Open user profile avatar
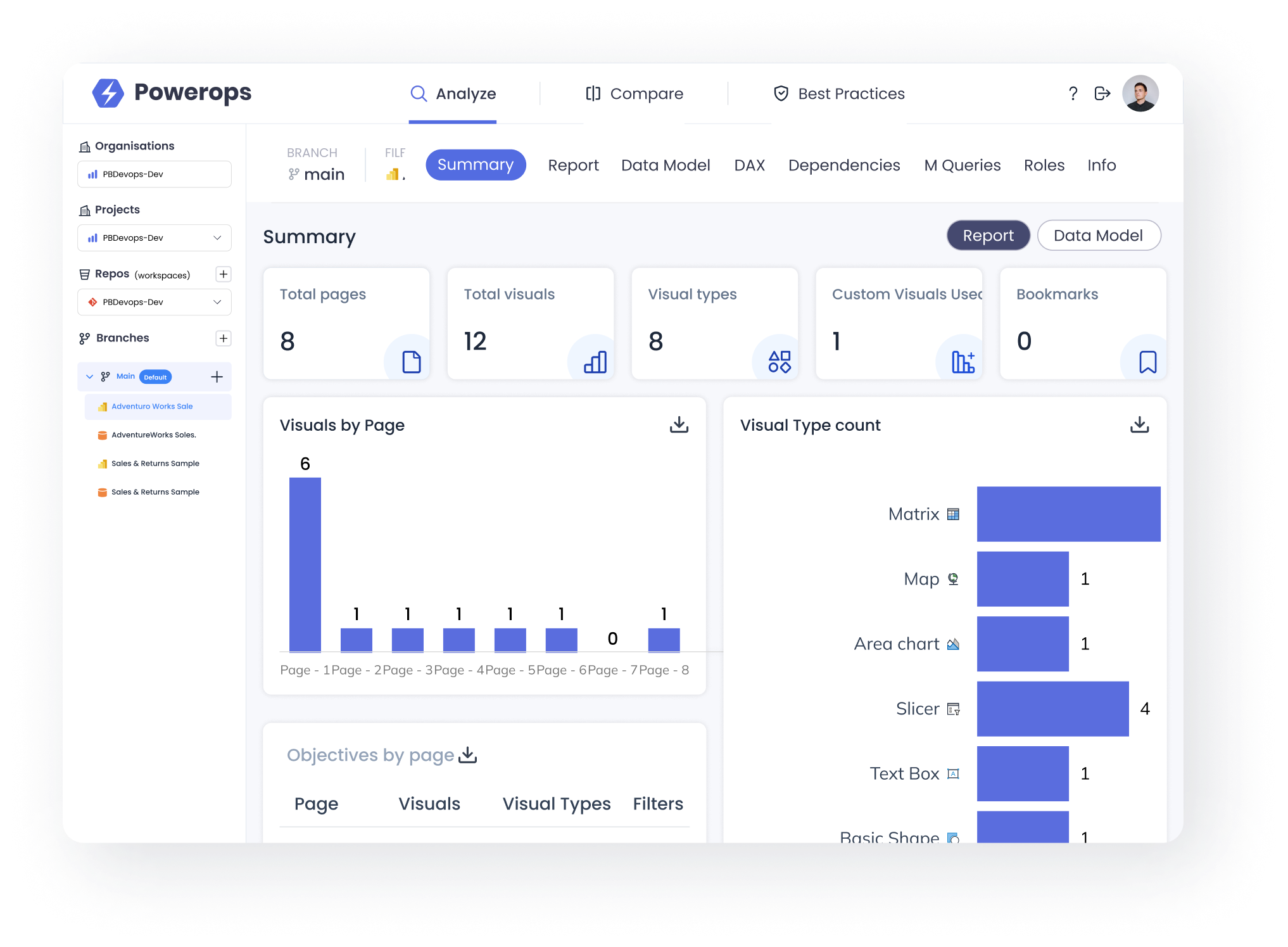1288x947 pixels. [x=1140, y=94]
